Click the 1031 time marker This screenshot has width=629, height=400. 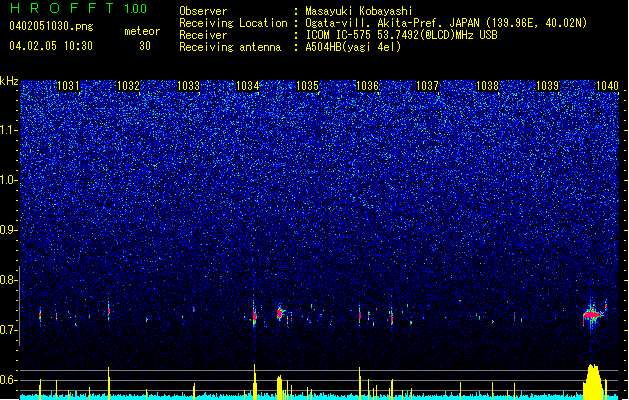pos(68,85)
